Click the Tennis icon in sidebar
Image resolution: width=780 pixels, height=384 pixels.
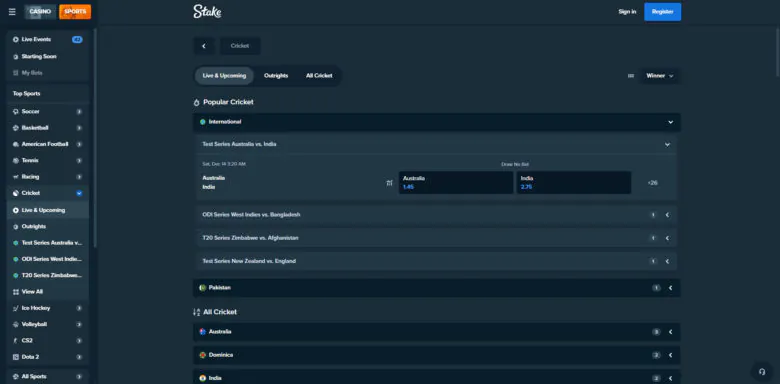pos(15,161)
